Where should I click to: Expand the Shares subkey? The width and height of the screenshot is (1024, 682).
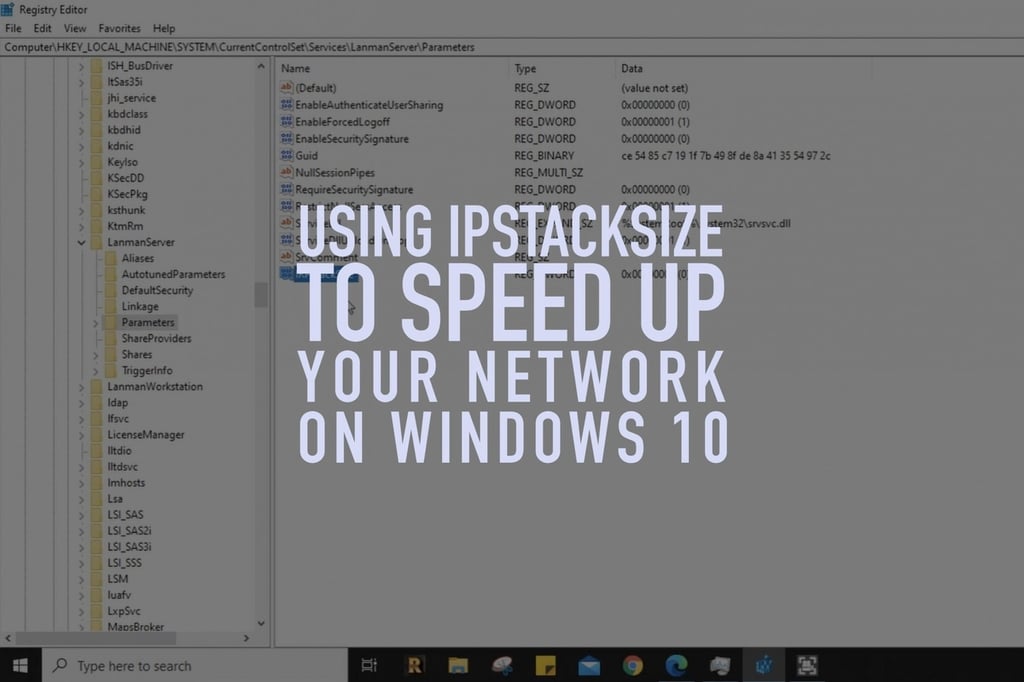tap(95, 355)
